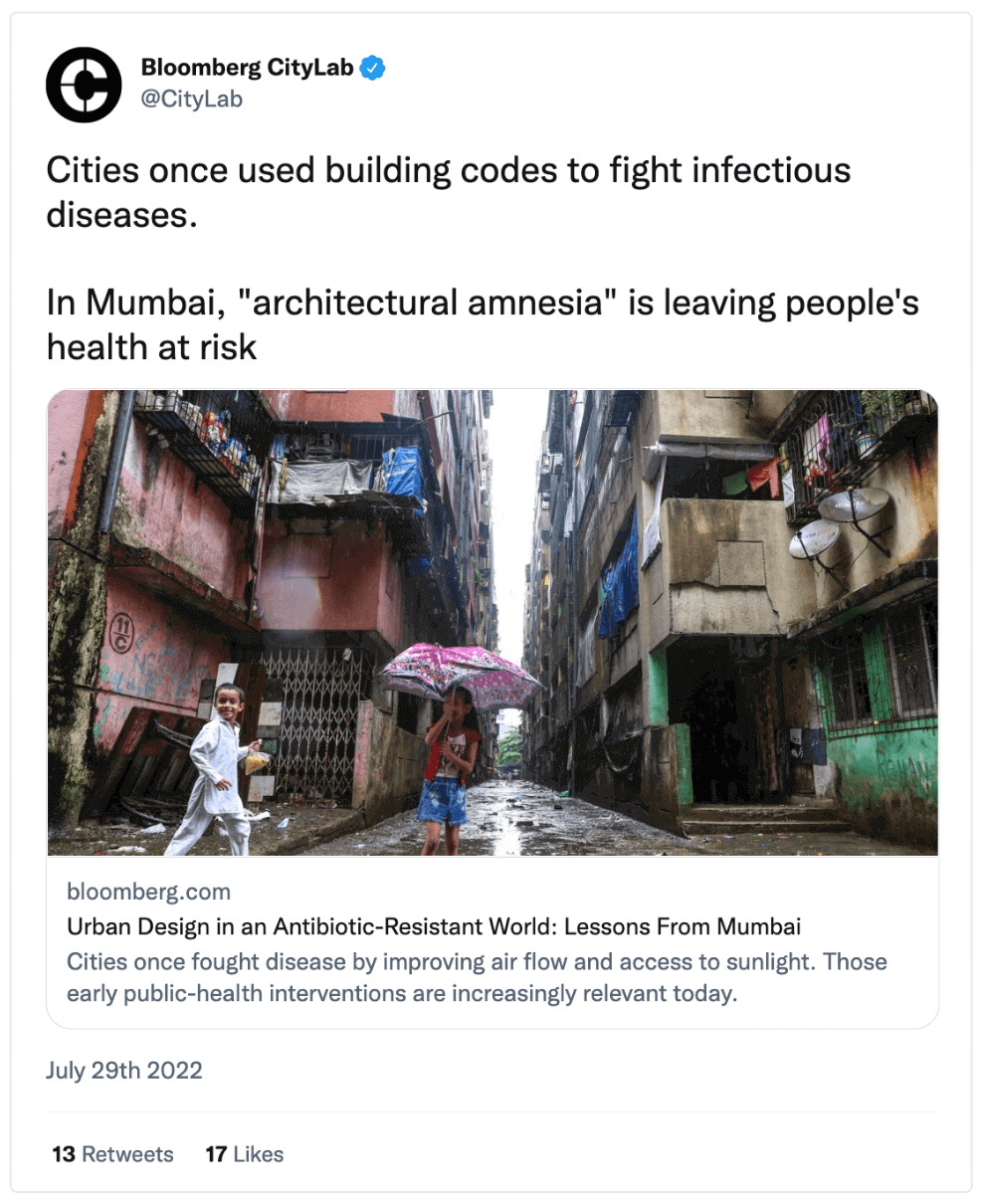Click the circled 11C wall marking
The image size is (985, 1204).
(x=121, y=633)
